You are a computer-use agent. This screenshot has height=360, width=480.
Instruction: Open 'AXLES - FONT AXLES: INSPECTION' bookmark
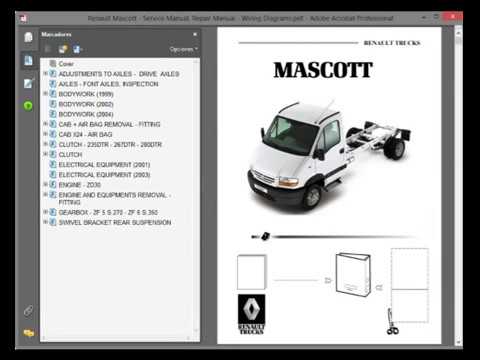coord(108,84)
